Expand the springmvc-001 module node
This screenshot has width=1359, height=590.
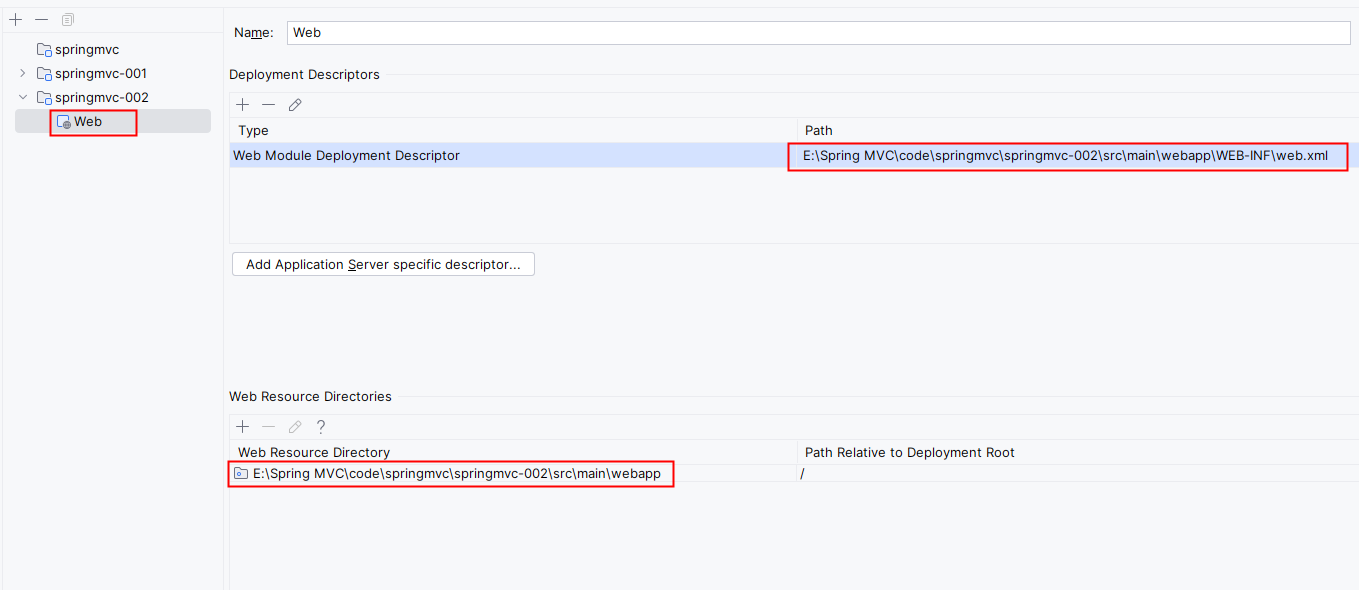click(x=23, y=73)
